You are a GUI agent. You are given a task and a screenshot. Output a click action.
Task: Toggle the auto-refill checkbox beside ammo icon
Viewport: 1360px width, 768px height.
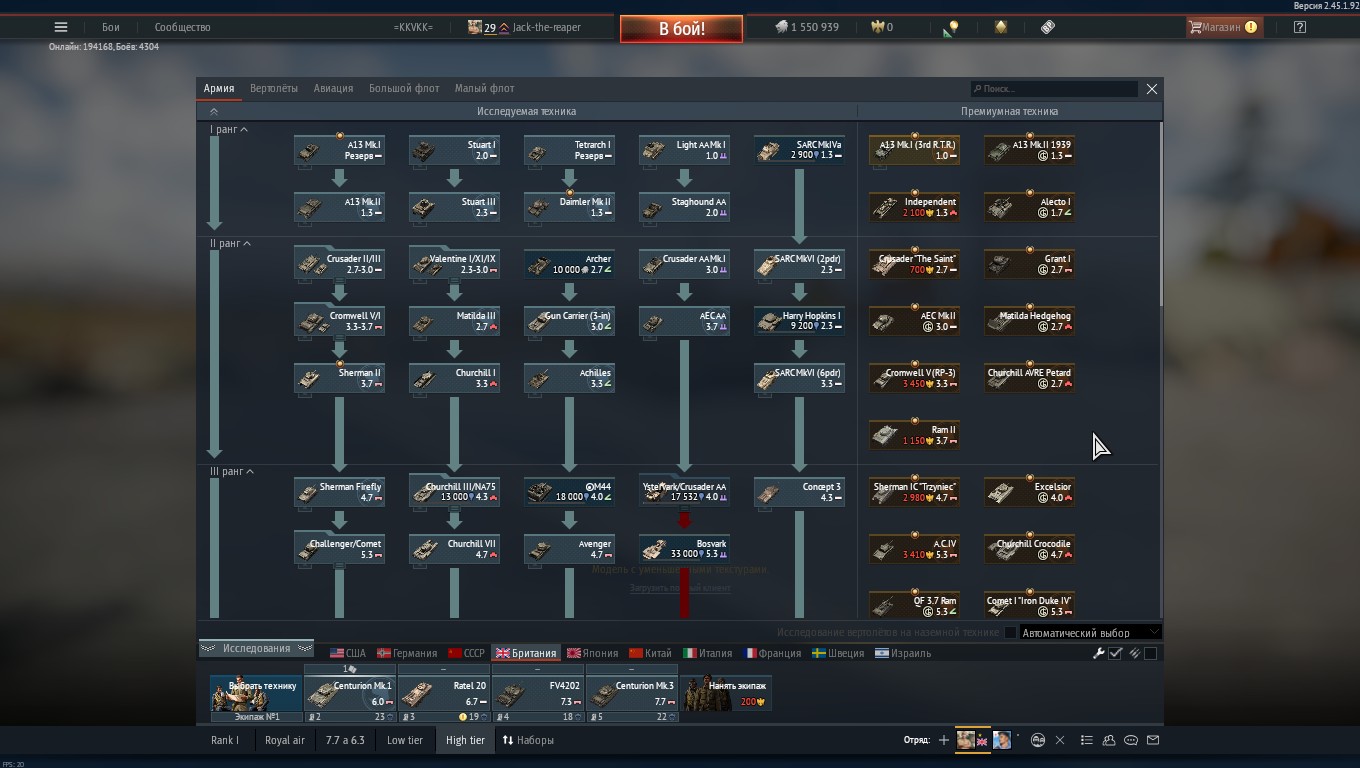(1150, 653)
